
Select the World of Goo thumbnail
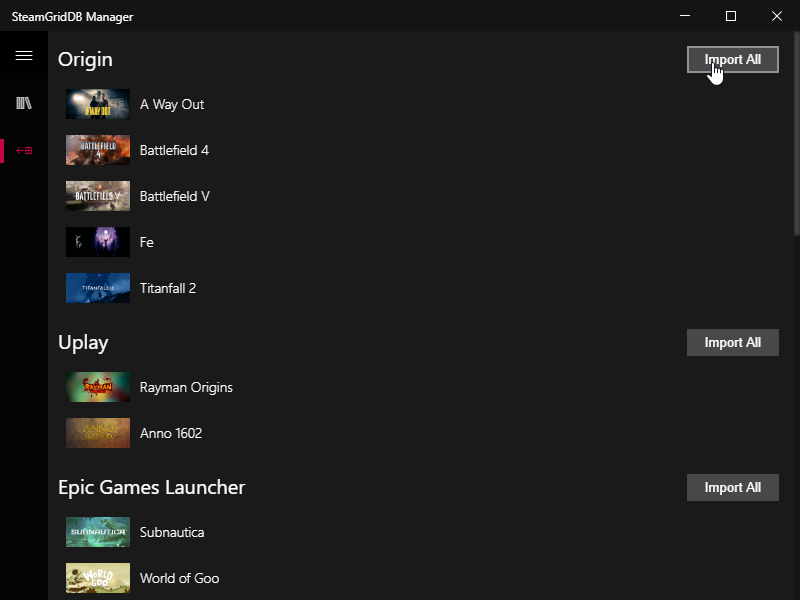click(x=98, y=578)
